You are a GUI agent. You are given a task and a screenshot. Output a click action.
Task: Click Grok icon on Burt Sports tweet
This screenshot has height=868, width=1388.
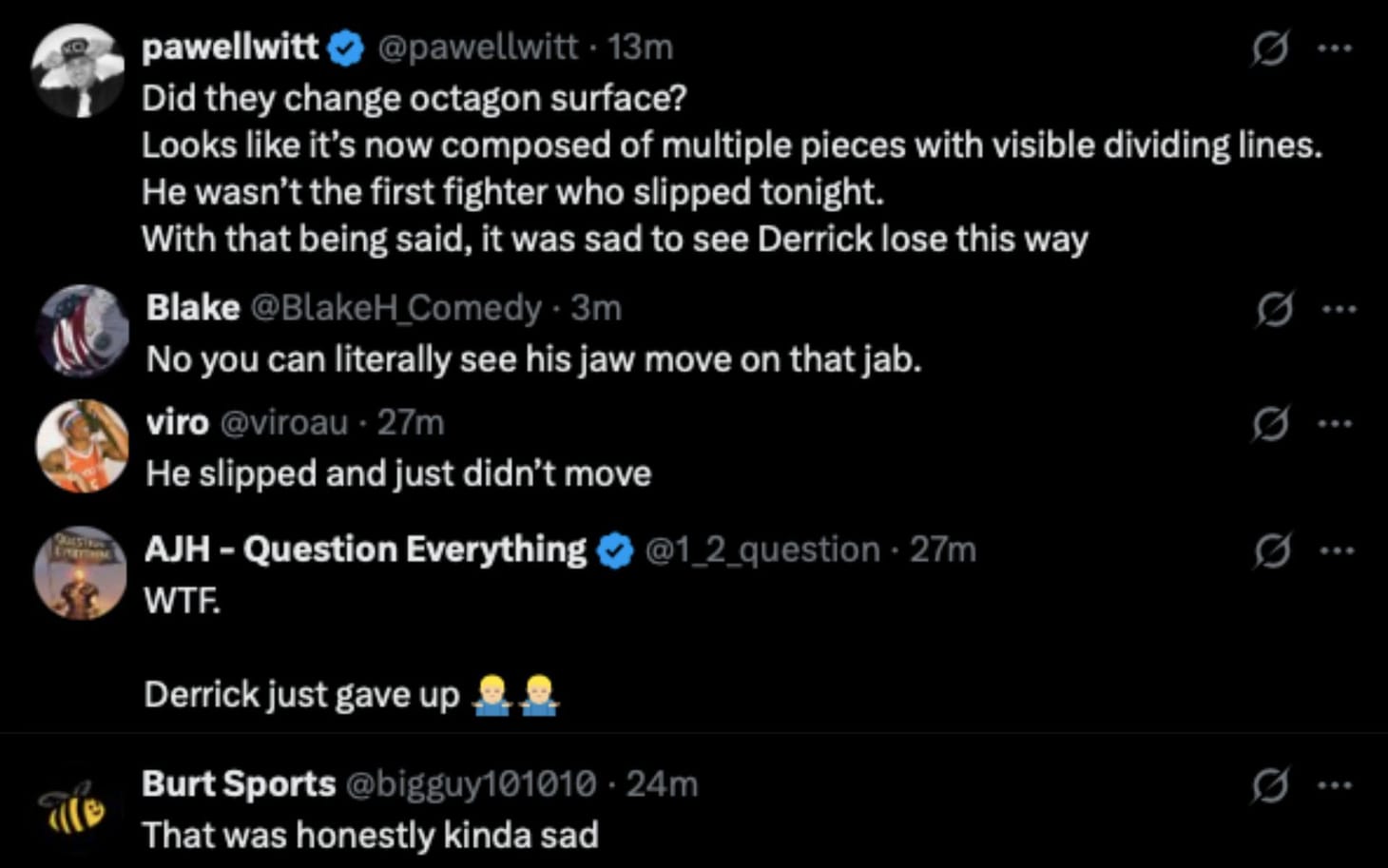(1270, 785)
